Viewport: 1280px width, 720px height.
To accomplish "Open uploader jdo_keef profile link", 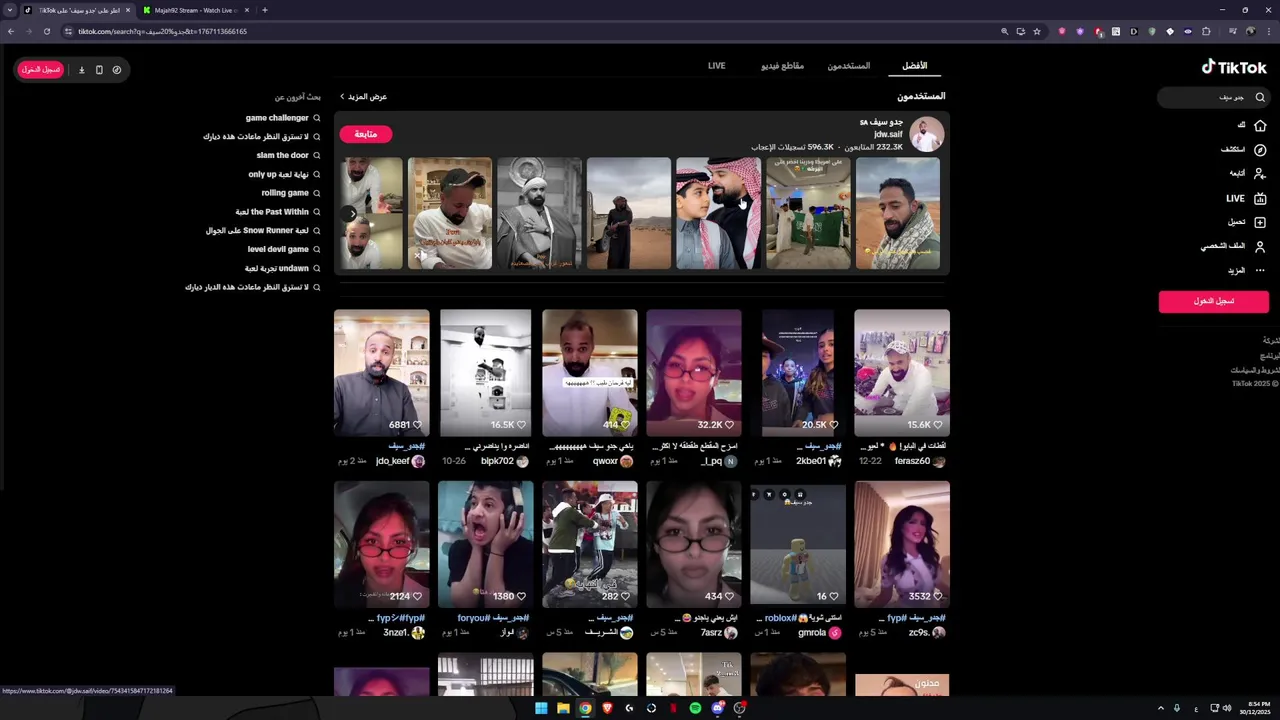I will click(x=400, y=461).
